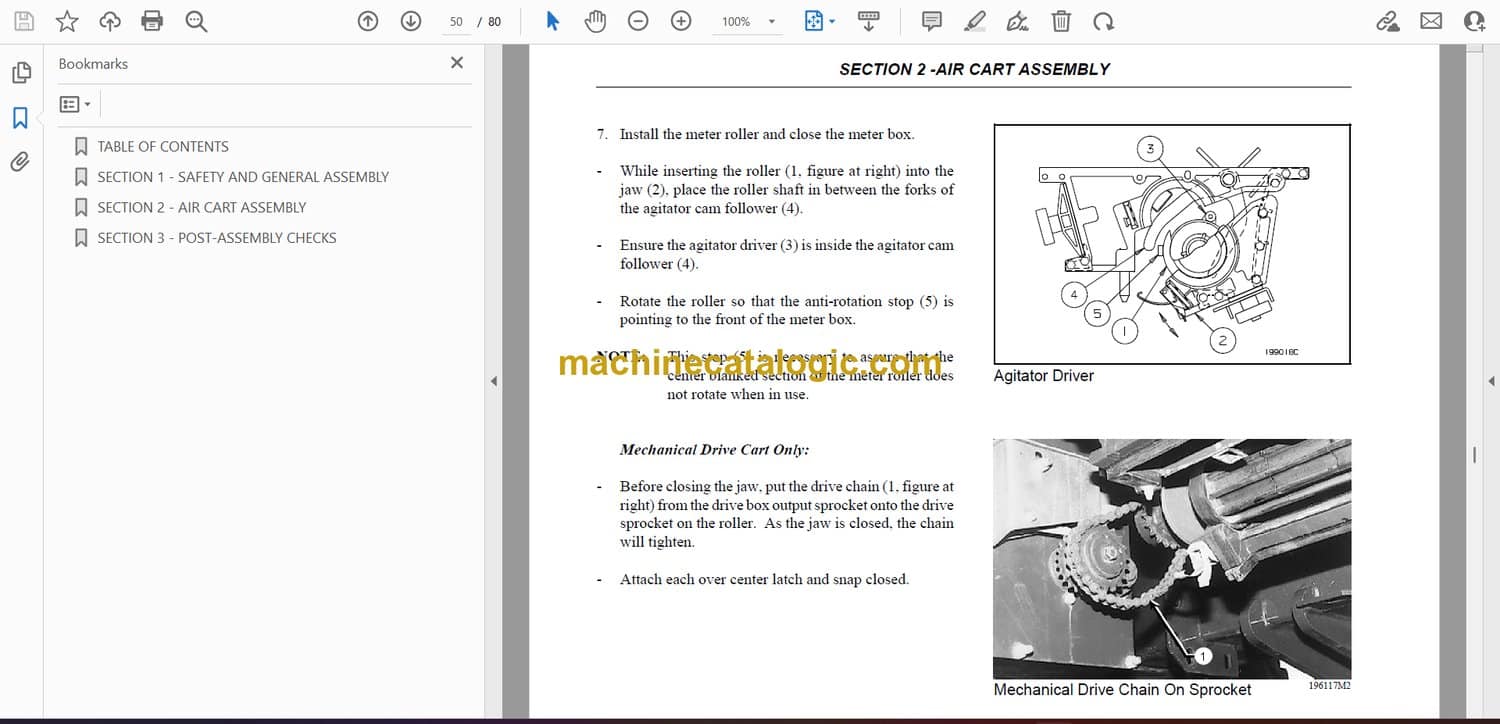
Task: Select the Highlight text tool
Action: point(975,21)
